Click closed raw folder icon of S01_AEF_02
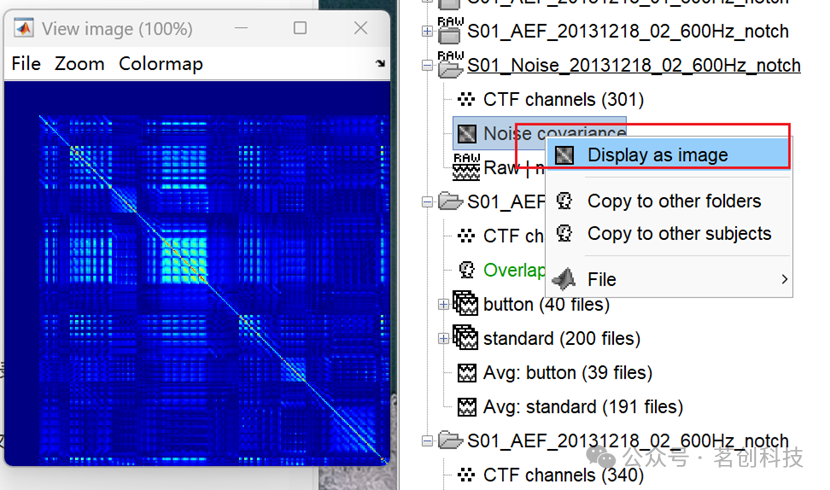830x490 pixels. [450, 31]
